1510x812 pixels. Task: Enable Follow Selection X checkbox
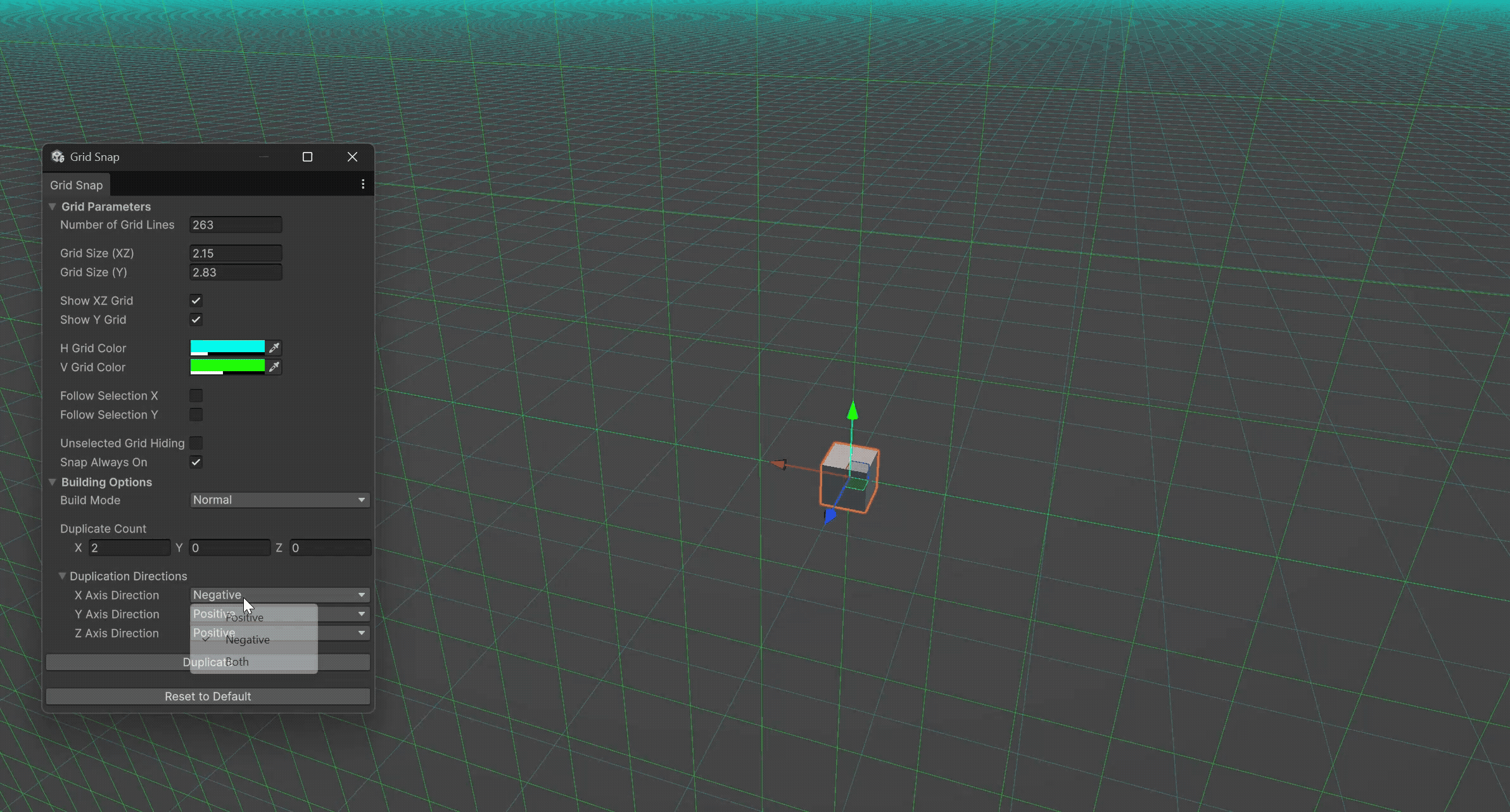pos(196,396)
